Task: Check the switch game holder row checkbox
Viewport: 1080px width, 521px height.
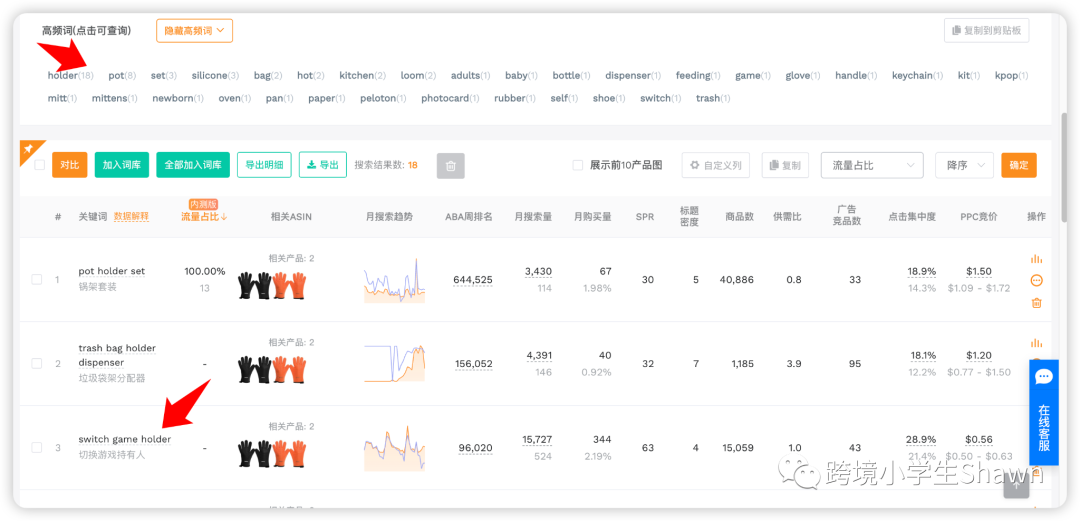Action: [x=37, y=448]
